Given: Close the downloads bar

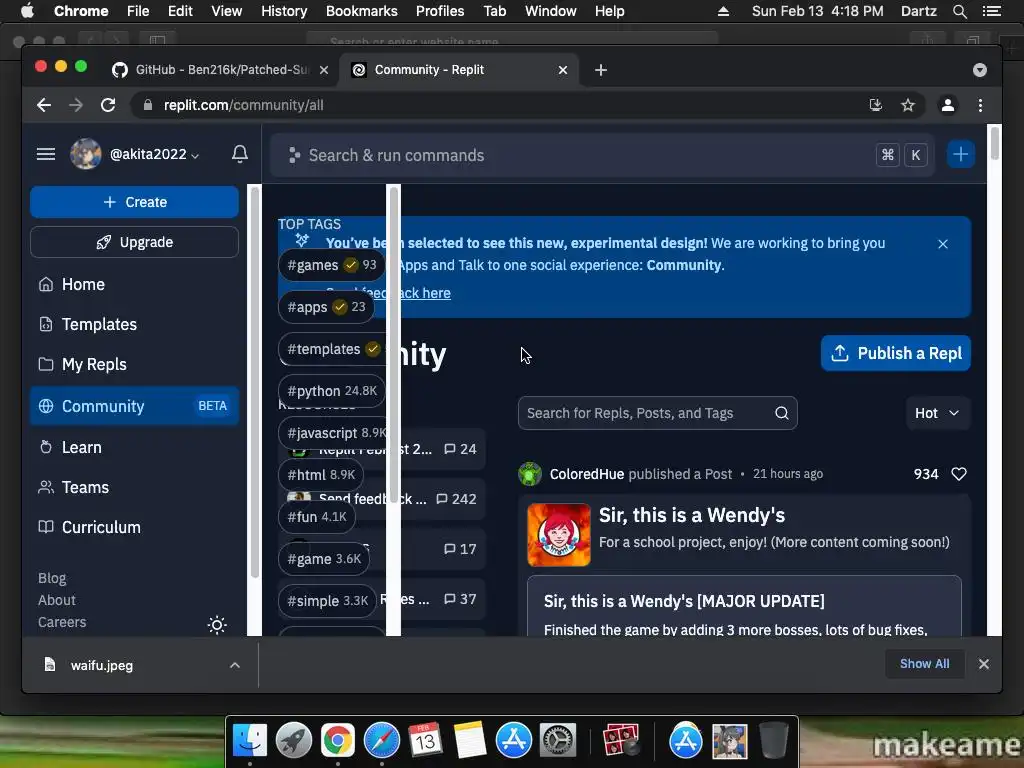Looking at the screenshot, I should click(984, 664).
